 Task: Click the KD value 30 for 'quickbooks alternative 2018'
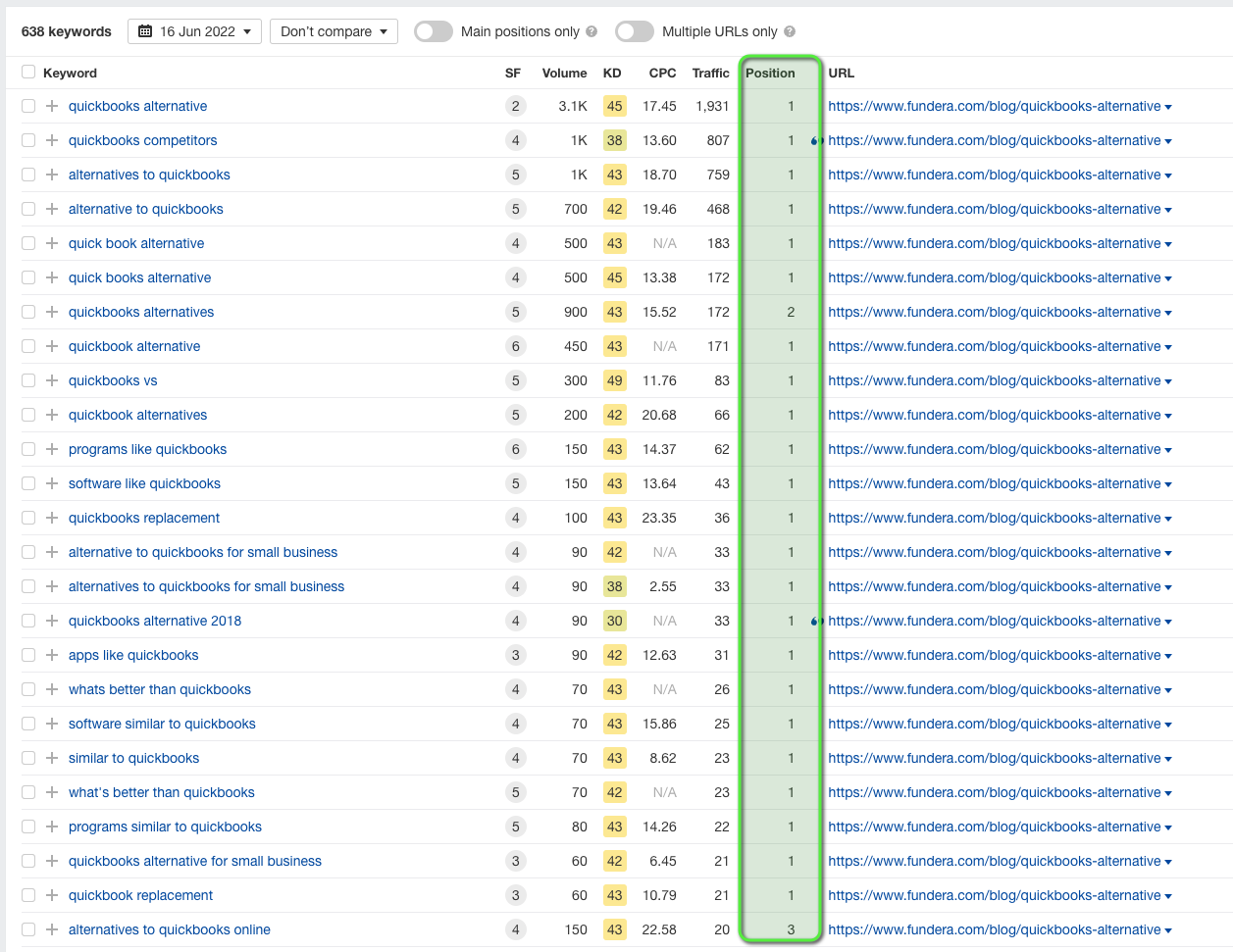pos(615,621)
